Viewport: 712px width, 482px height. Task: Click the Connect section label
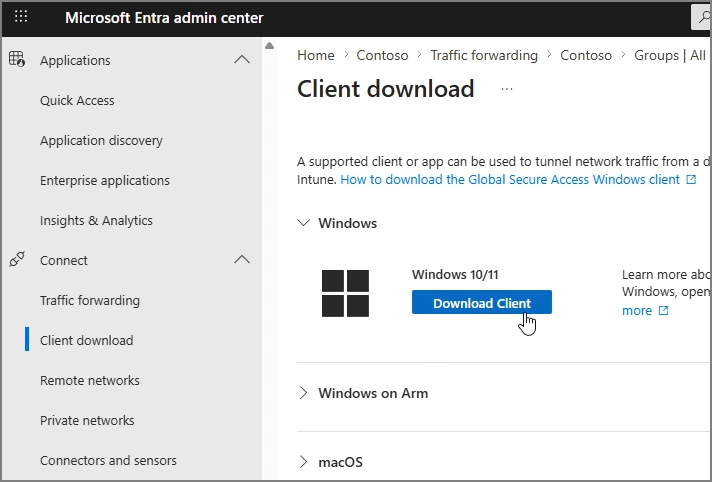click(x=64, y=260)
